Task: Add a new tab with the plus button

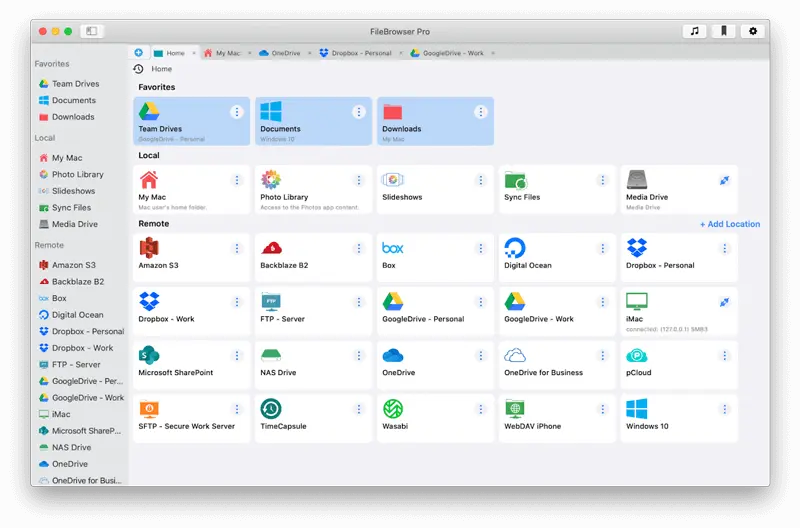Action: 138,53
